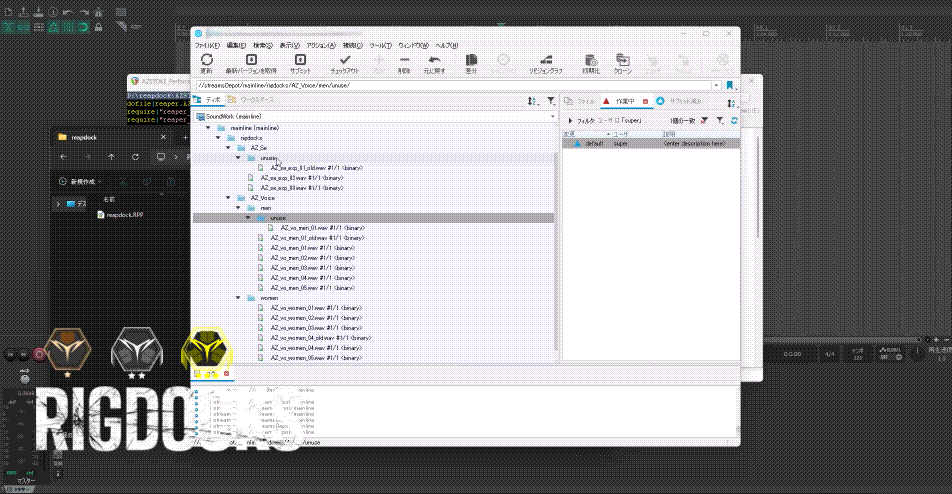The image size is (952, 494).
Task: Open the Revision Graph toolbar icon
Action: 545,61
